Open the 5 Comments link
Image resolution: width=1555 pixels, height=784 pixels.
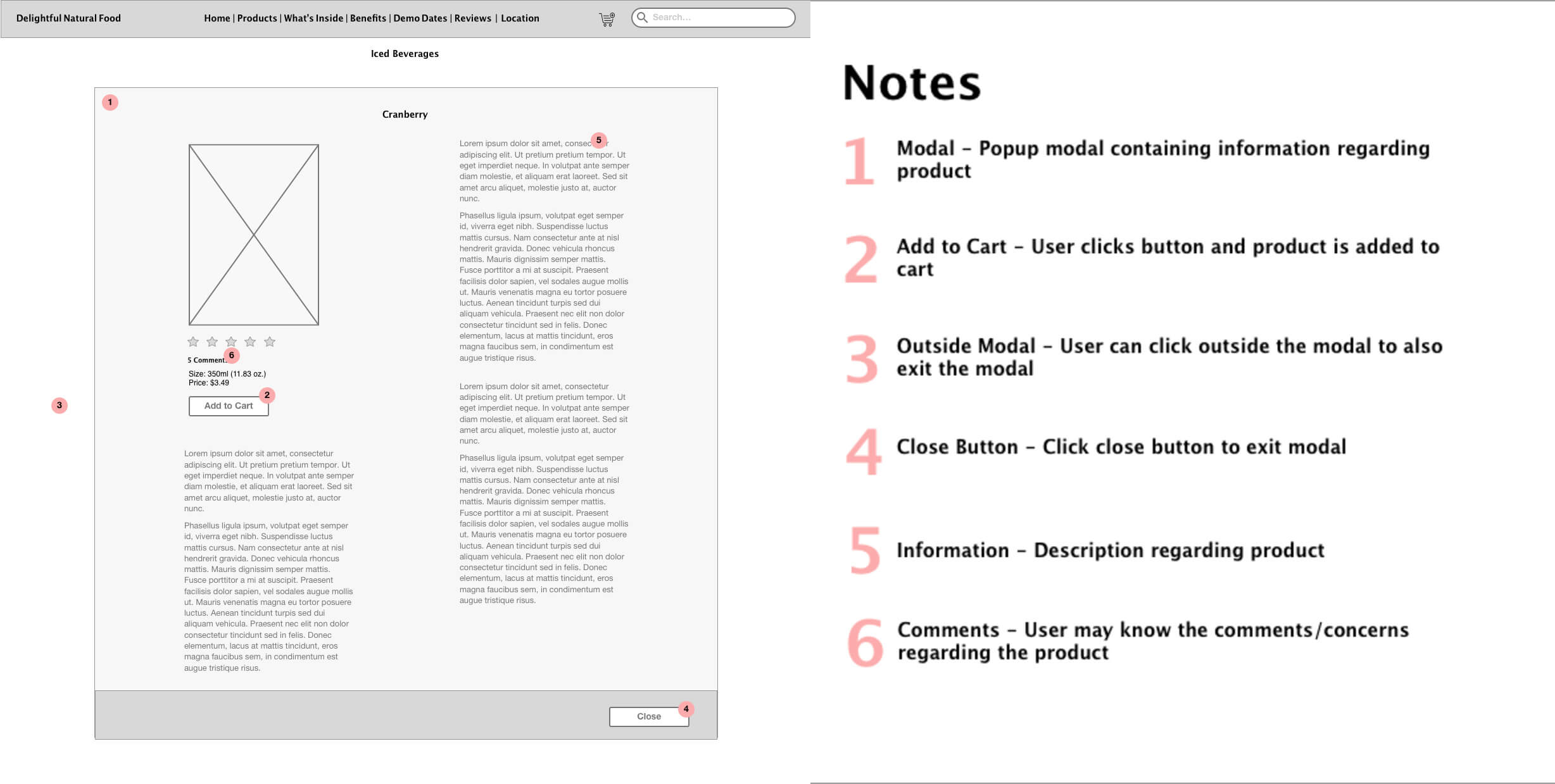[207, 360]
